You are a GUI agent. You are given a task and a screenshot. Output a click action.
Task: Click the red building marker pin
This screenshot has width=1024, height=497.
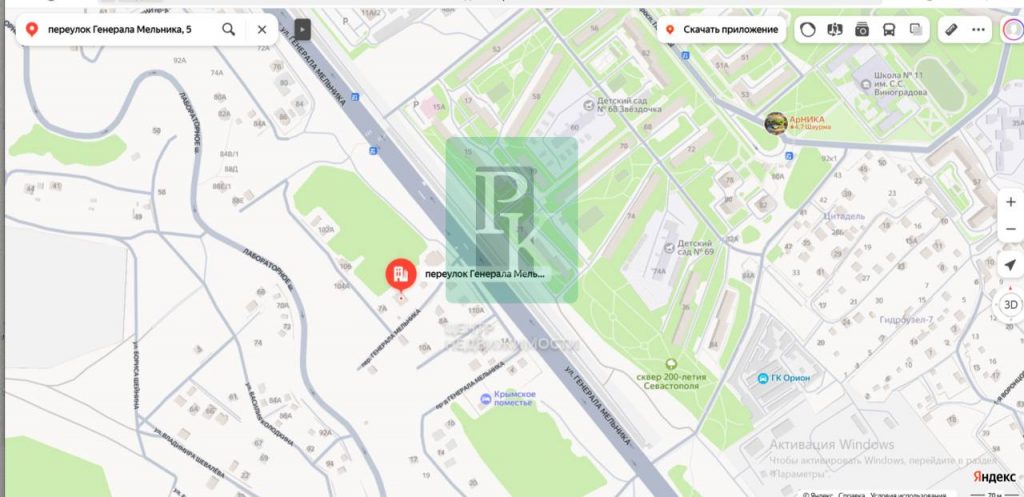[401, 275]
